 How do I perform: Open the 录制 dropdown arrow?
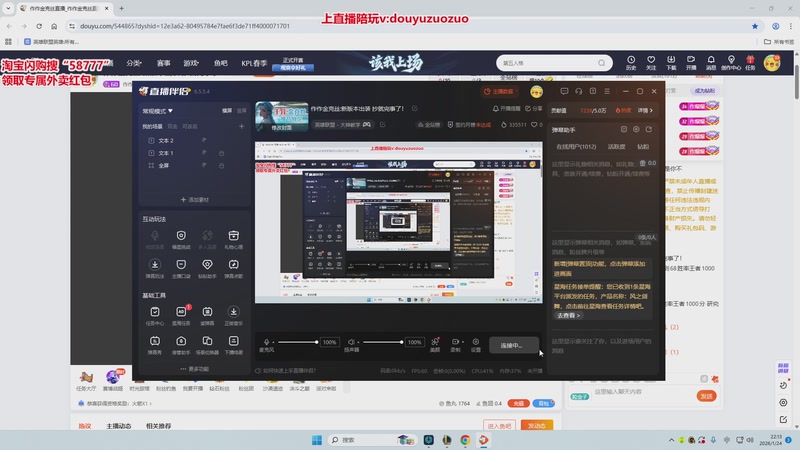[462, 342]
